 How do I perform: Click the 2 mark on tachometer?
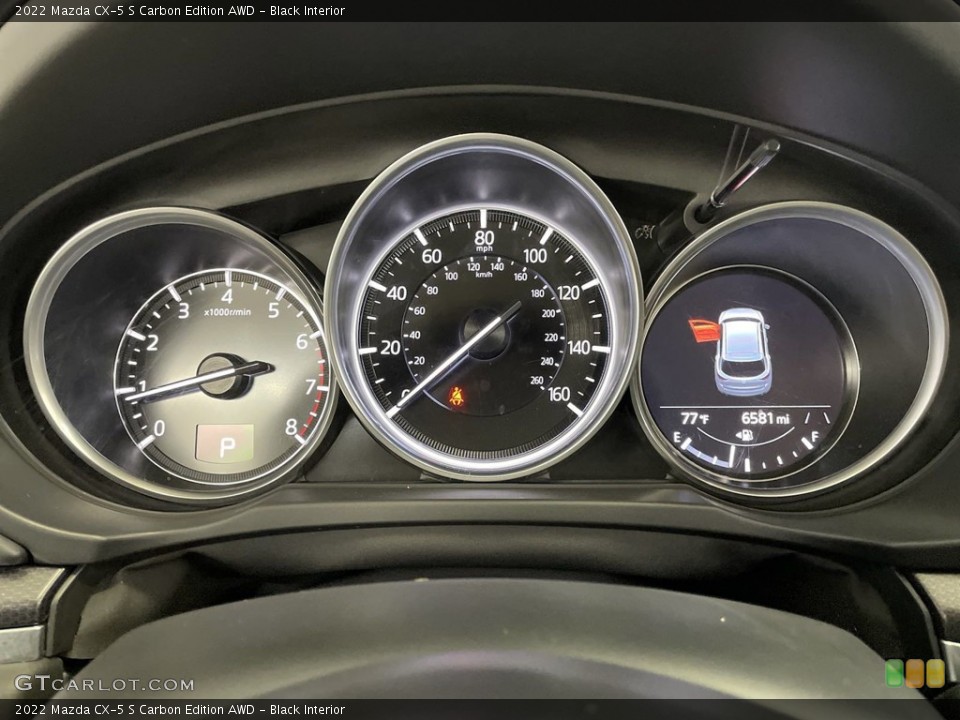152,343
